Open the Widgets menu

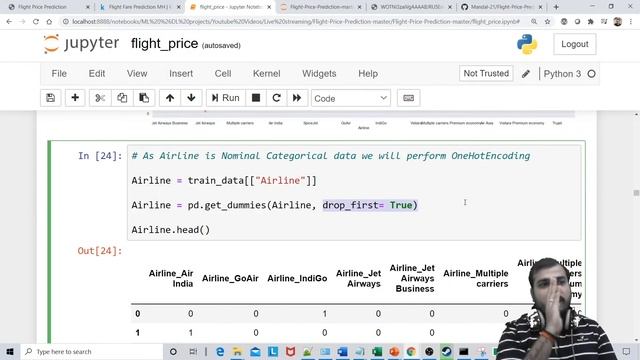coord(319,73)
